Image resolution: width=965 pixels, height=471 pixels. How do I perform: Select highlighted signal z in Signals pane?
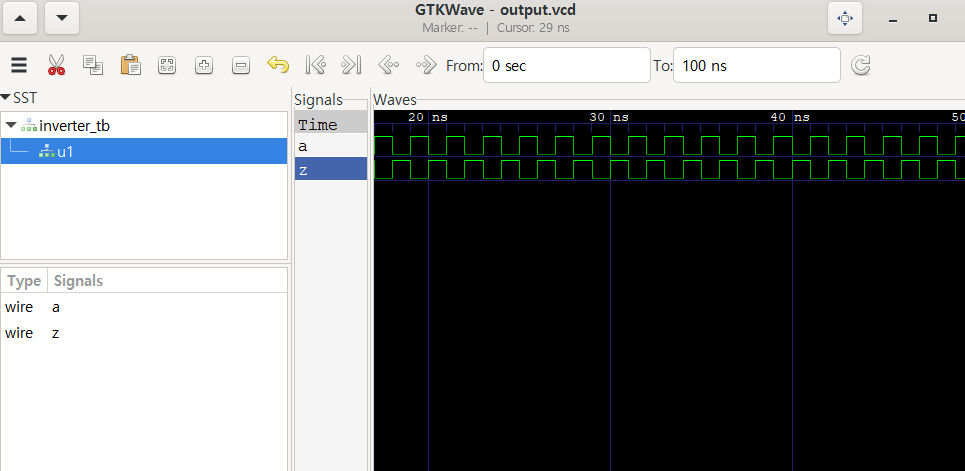tap(331, 171)
